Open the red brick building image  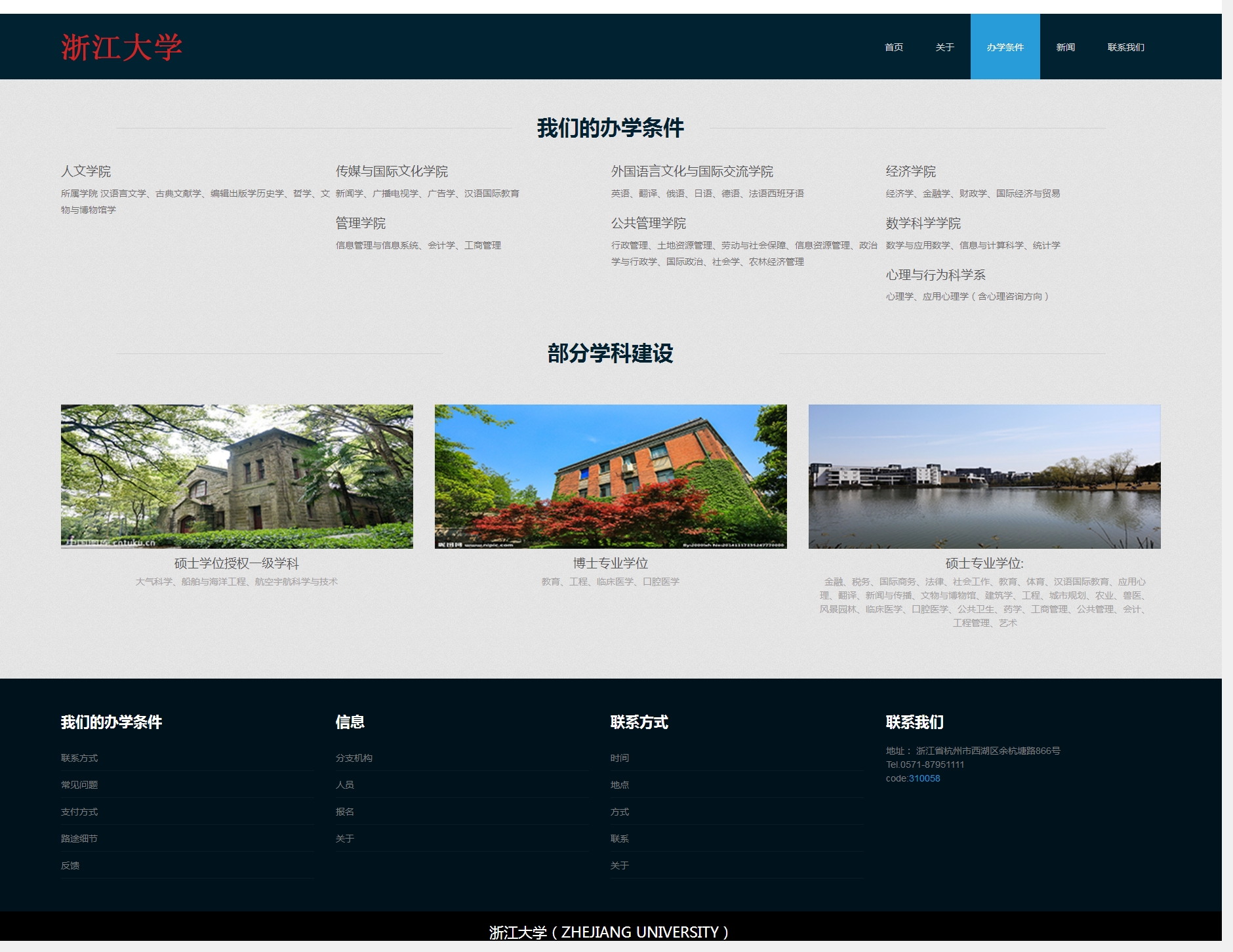[x=611, y=476]
